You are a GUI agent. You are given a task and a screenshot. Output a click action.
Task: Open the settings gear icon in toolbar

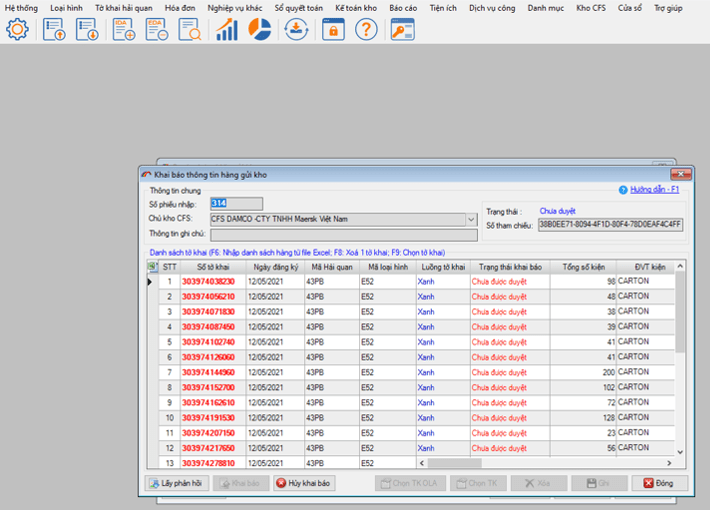18,29
